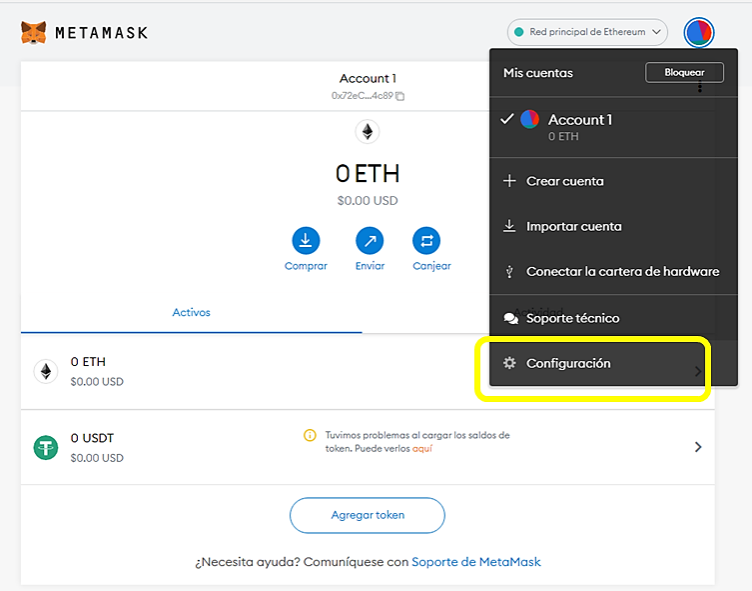Click the Account 1 name heading
The image size is (752, 591).
(x=368, y=78)
